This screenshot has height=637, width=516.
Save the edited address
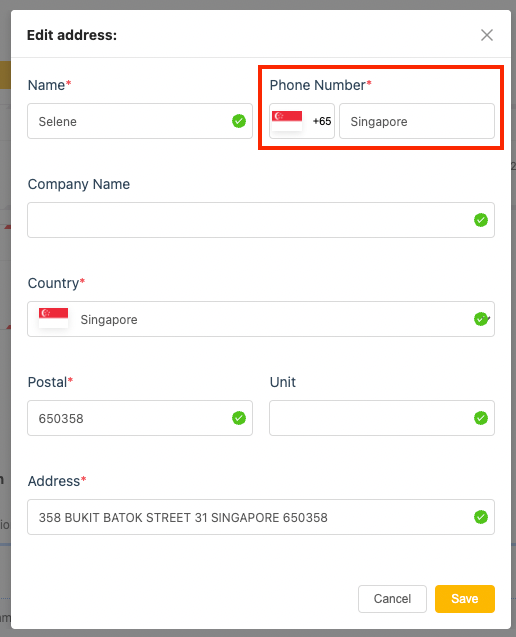point(465,599)
